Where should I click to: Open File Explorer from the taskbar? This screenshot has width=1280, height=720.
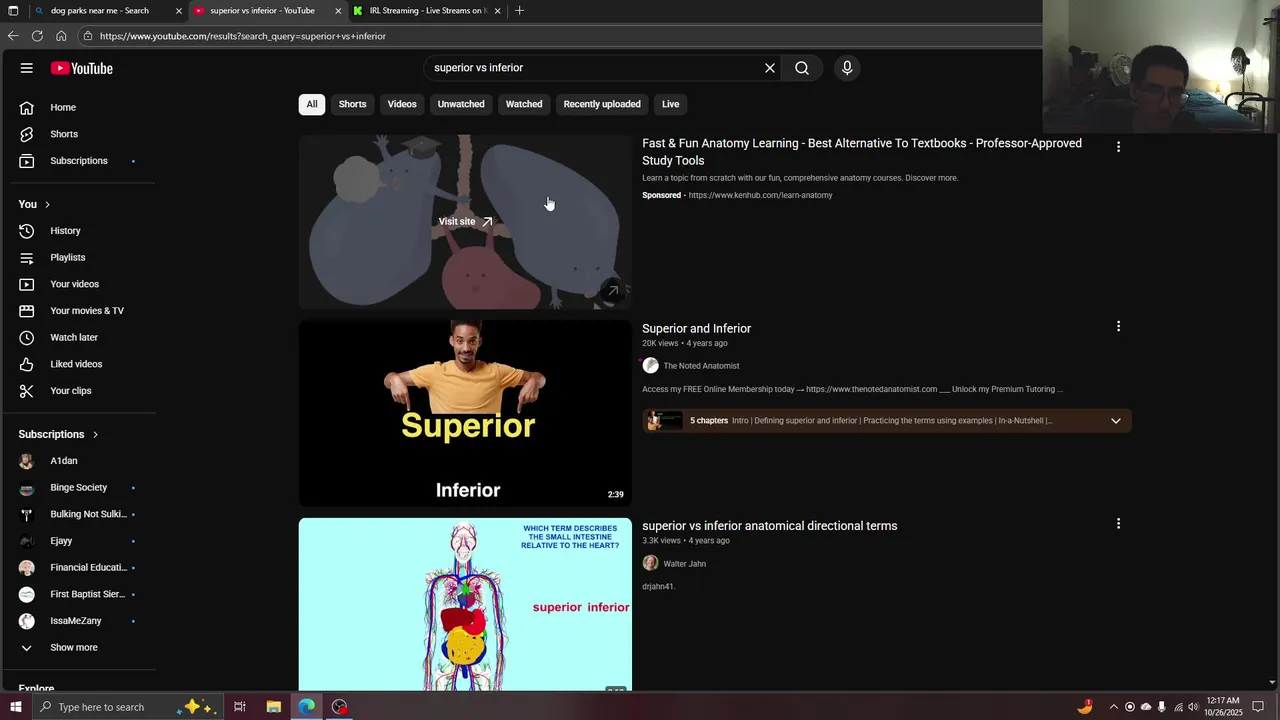[x=273, y=707]
